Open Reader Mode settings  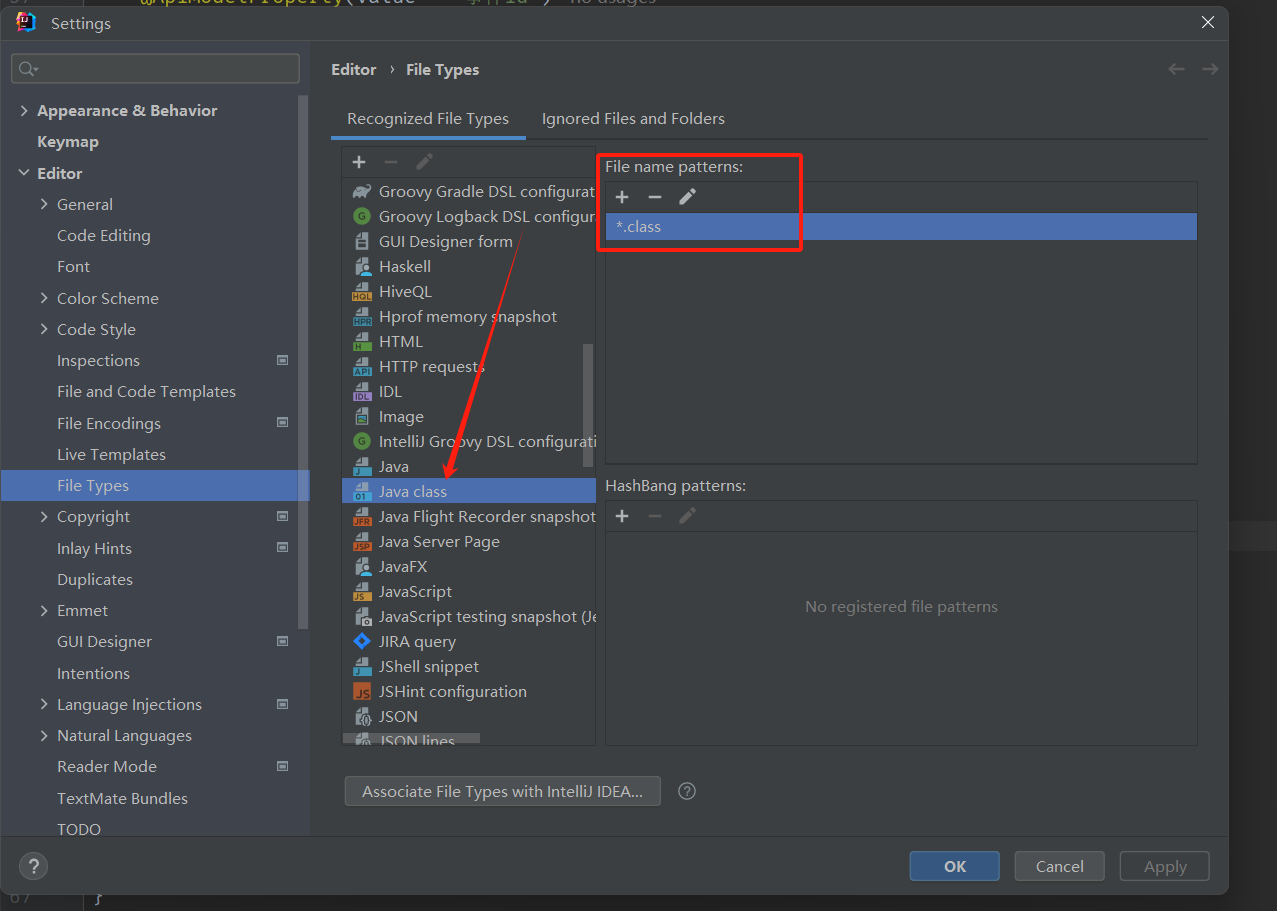107,767
